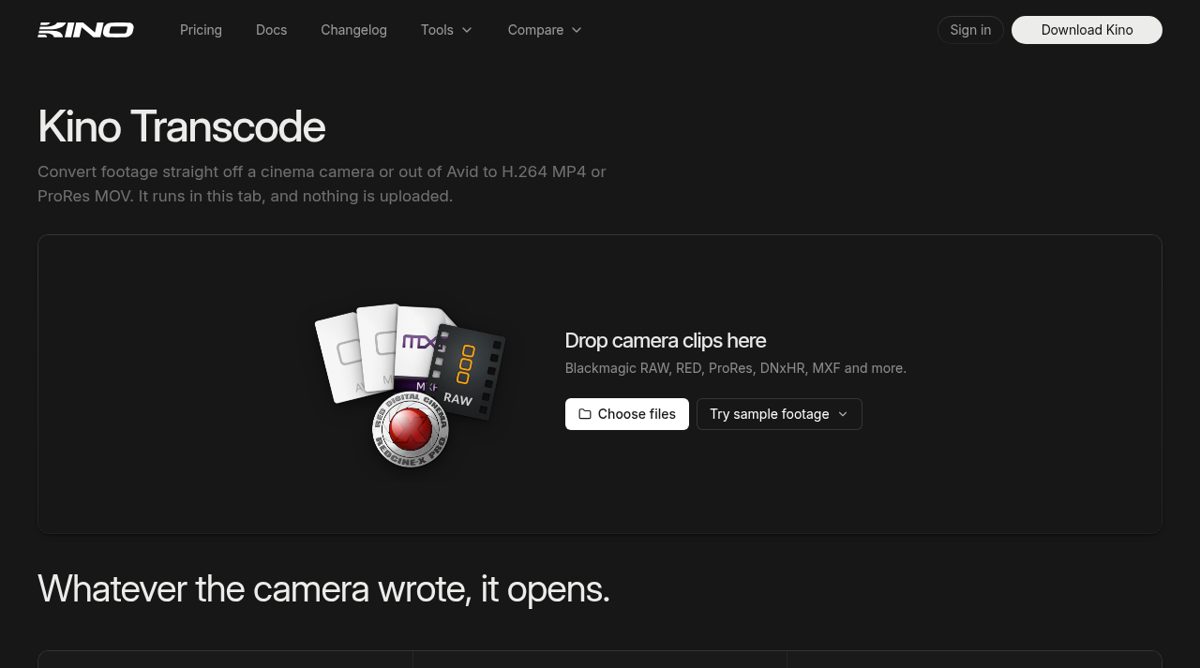This screenshot has height=668, width=1200.
Task: Open the Pricing page
Action: click(x=201, y=30)
